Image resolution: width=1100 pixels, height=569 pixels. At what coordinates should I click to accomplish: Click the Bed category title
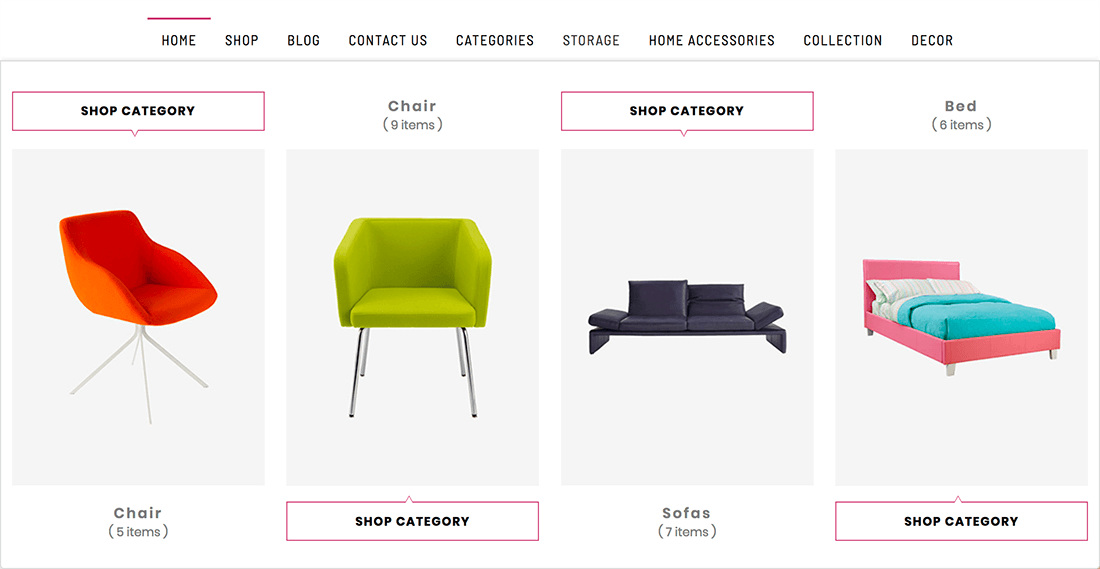click(x=961, y=106)
